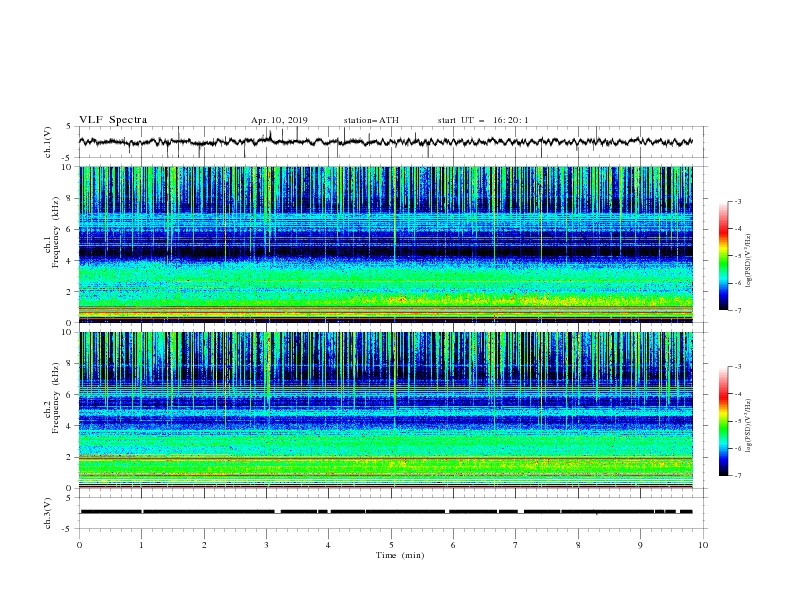Click the ch.3 black status trace

[x=386, y=512]
